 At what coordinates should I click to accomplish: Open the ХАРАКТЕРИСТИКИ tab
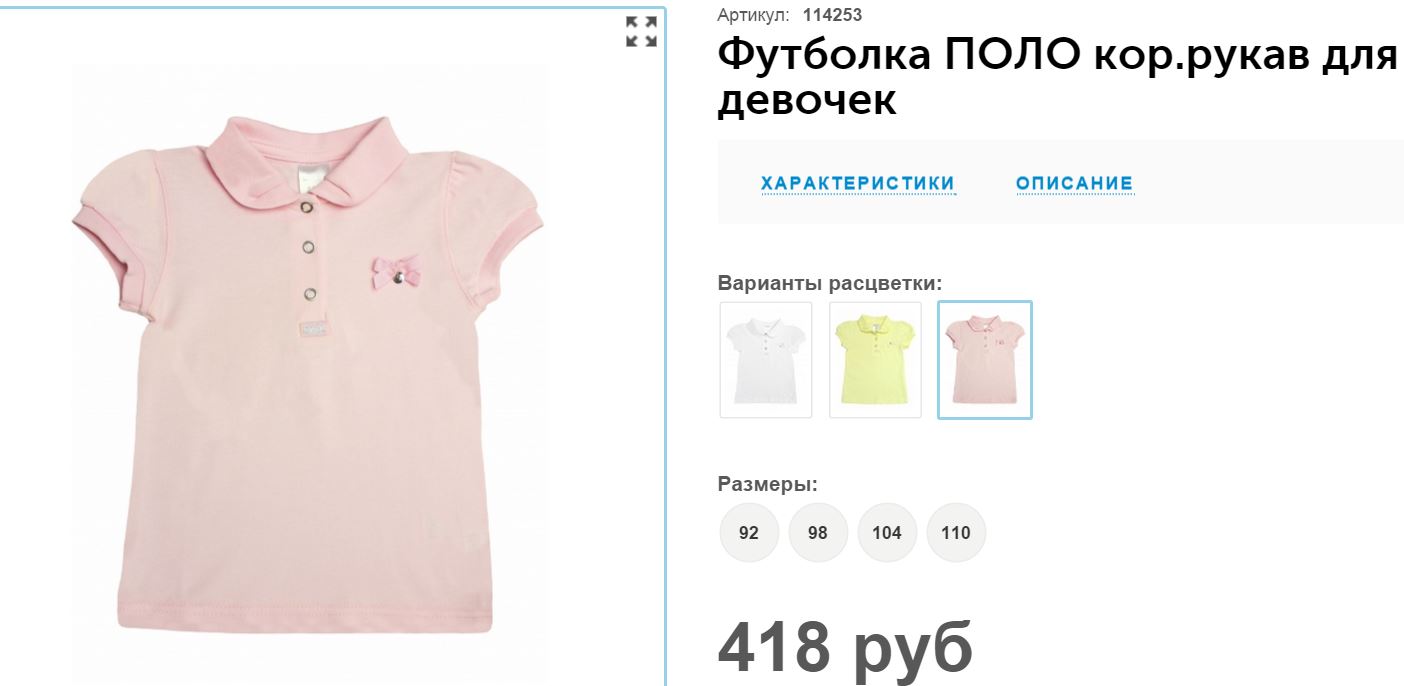[x=858, y=184]
